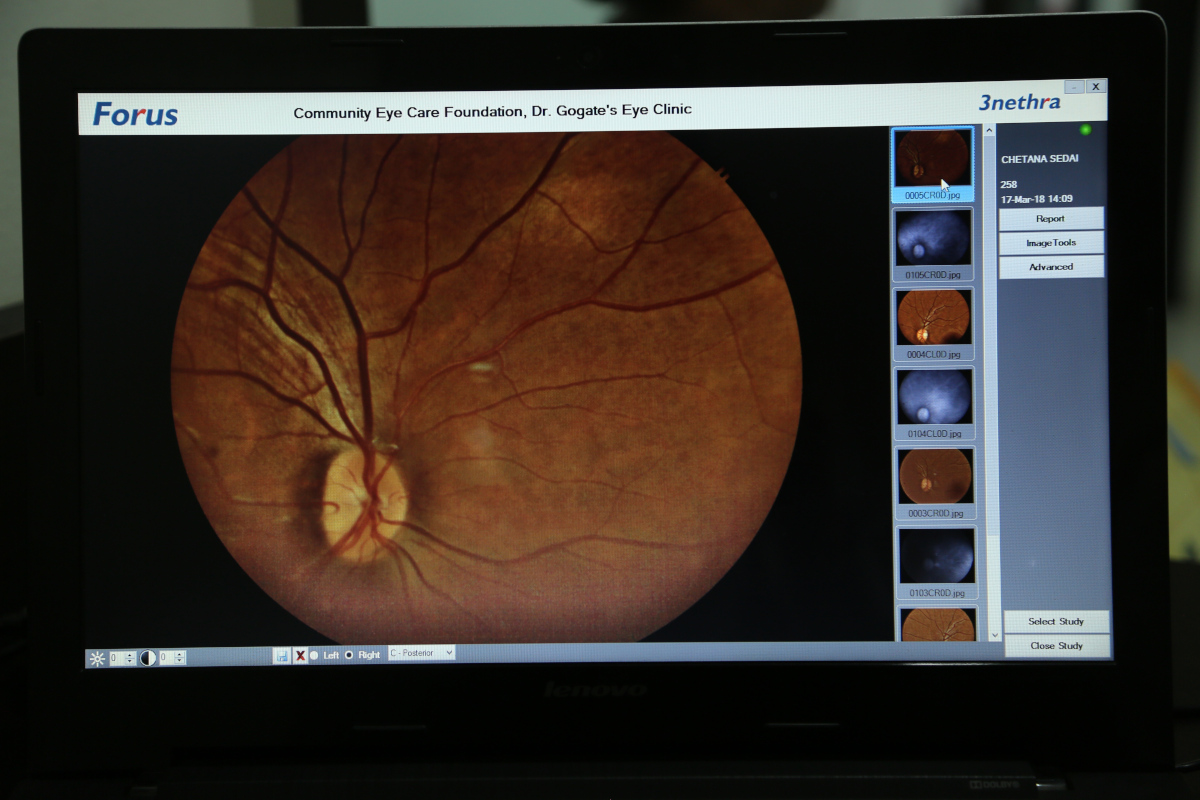Open the C - Posterior dropdown
Screen dimensions: 1200x800
[x=421, y=653]
